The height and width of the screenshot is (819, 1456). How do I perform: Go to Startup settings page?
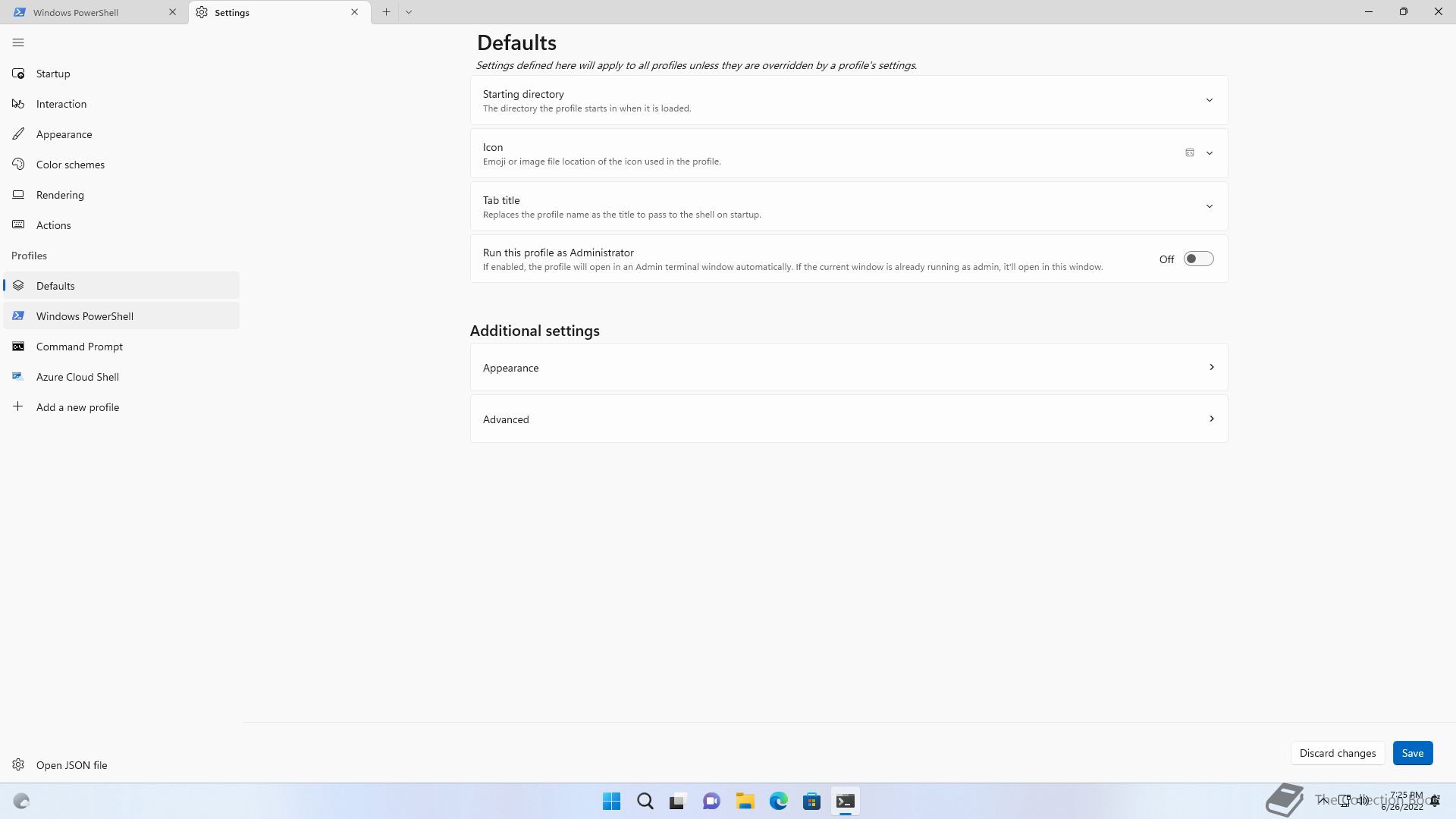point(121,74)
